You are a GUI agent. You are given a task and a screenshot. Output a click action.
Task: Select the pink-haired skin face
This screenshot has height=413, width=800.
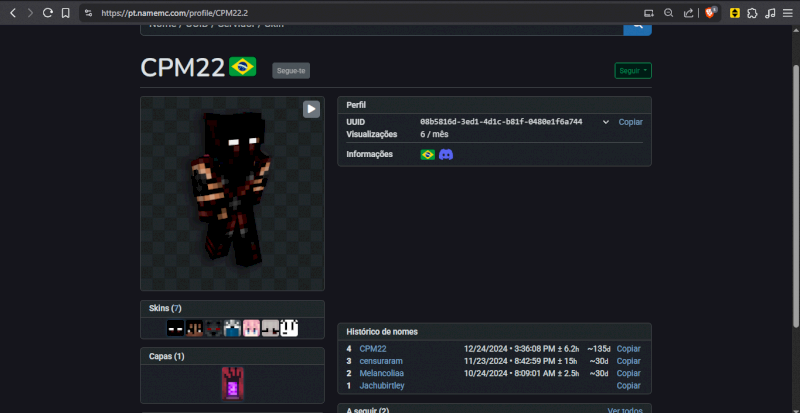251,328
